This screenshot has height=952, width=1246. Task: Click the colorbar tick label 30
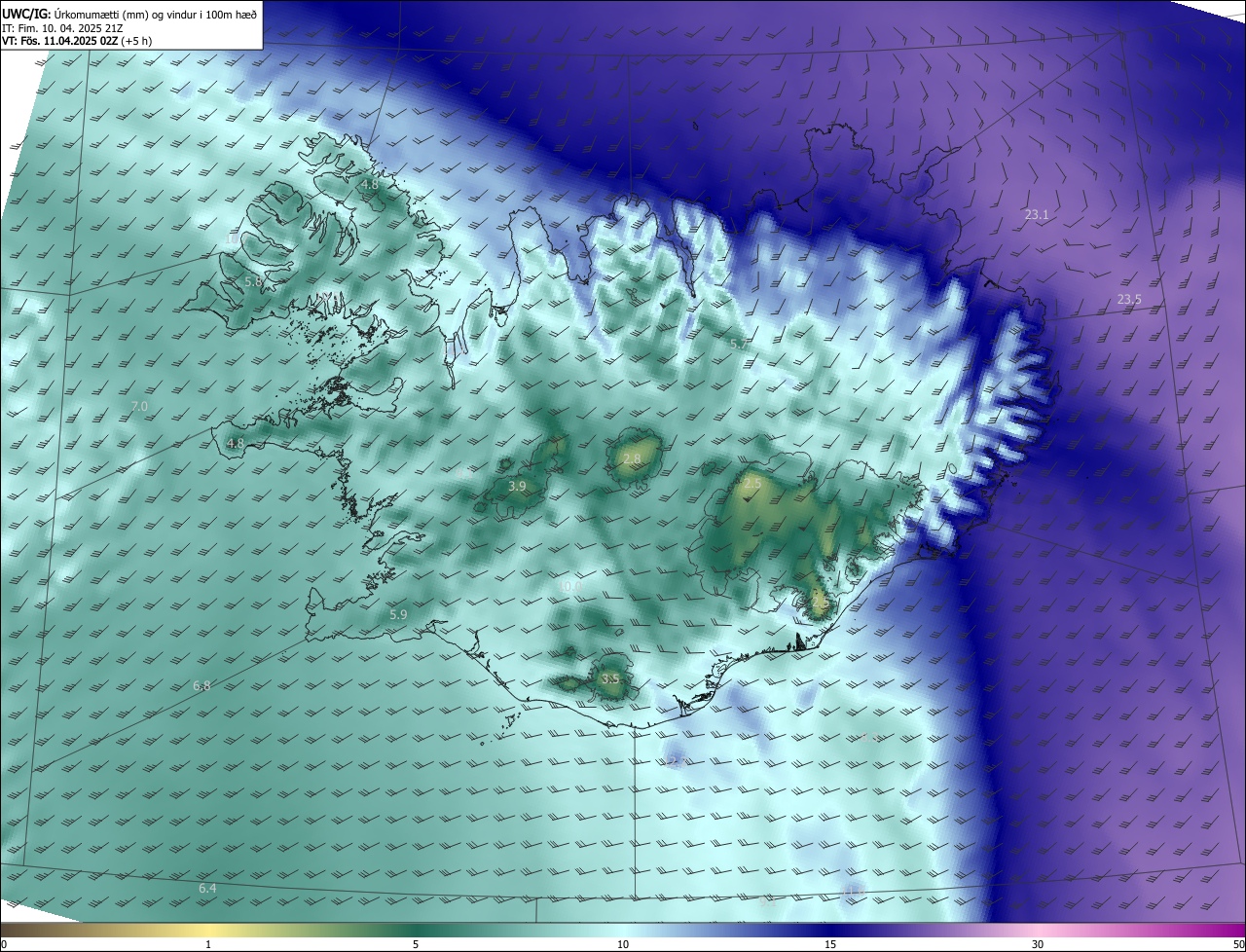1038,944
